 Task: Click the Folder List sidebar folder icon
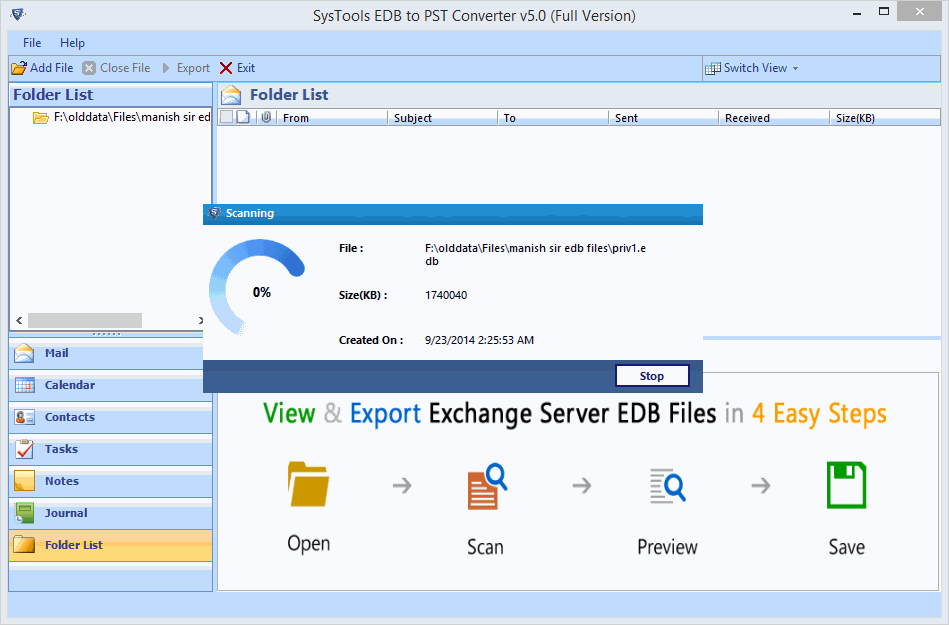click(25, 545)
